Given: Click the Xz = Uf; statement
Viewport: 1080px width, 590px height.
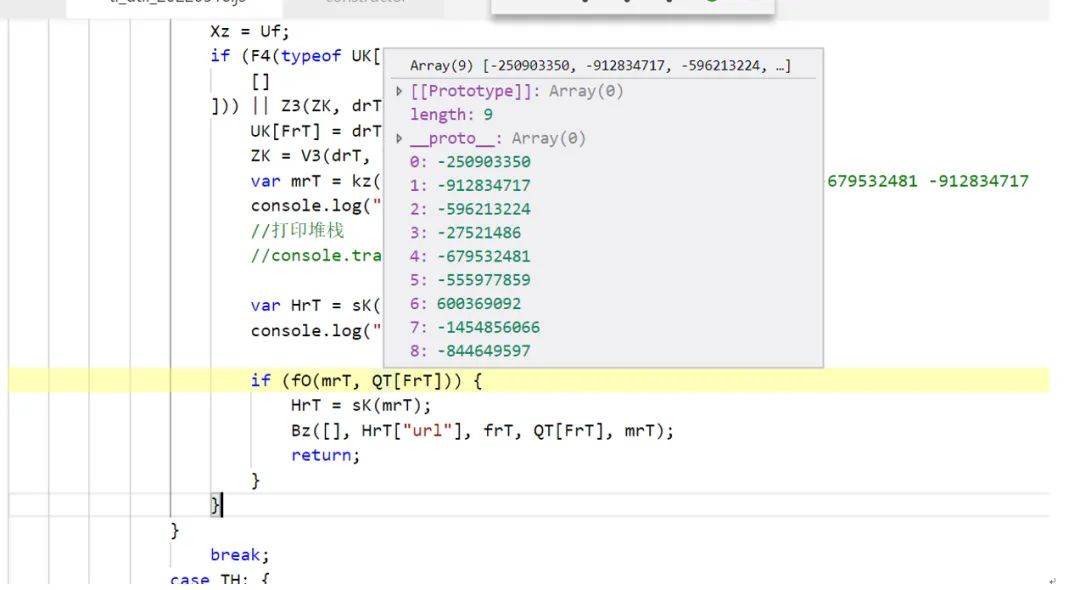Looking at the screenshot, I should pos(250,31).
